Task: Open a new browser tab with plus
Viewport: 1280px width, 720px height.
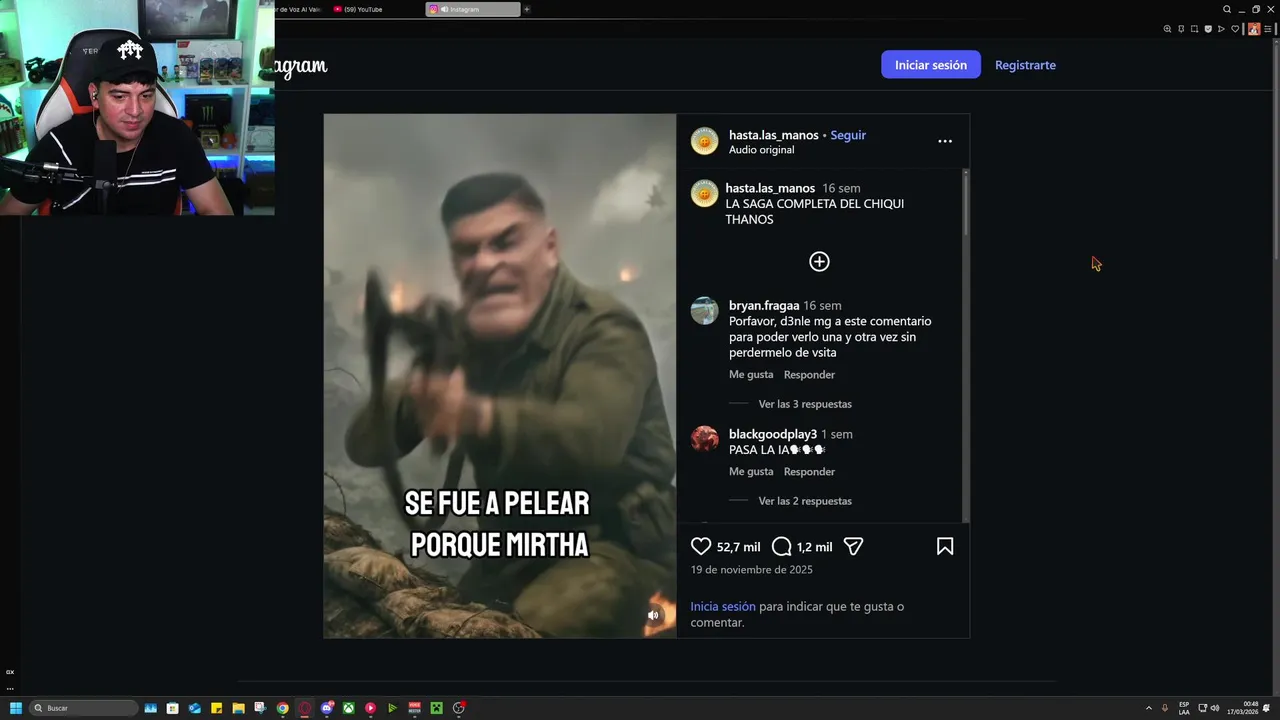Action: (x=527, y=9)
